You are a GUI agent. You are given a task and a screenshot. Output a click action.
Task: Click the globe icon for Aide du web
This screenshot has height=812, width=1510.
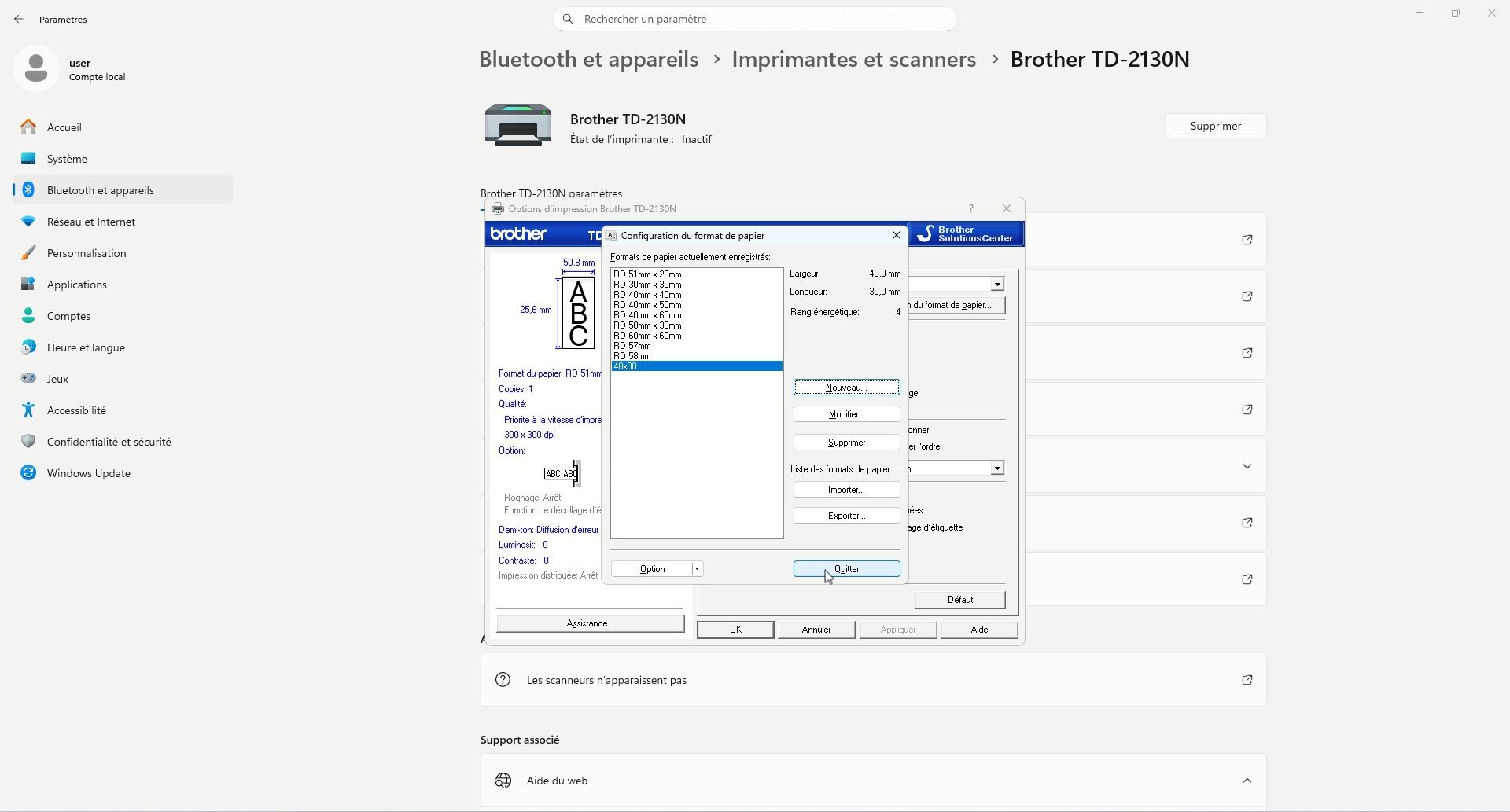point(503,781)
